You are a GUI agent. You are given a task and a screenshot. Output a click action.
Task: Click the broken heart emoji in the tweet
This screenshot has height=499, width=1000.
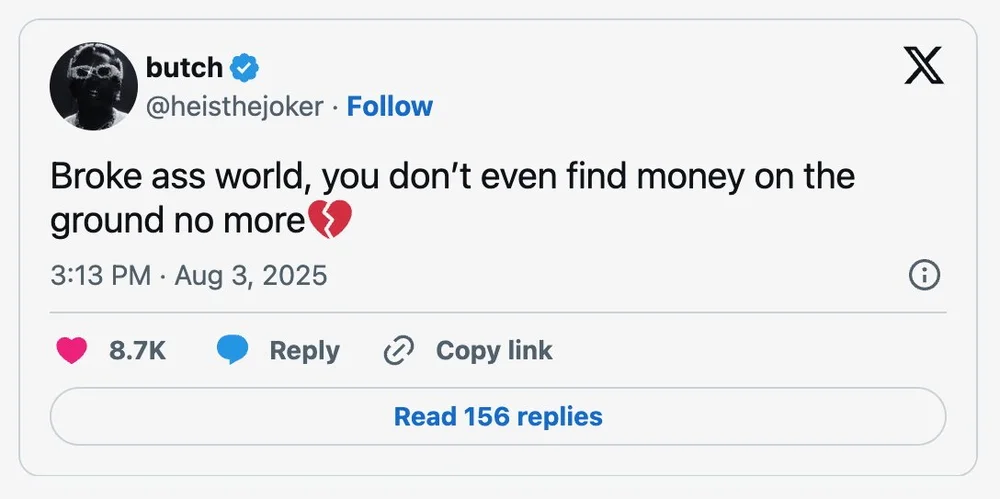[330, 221]
